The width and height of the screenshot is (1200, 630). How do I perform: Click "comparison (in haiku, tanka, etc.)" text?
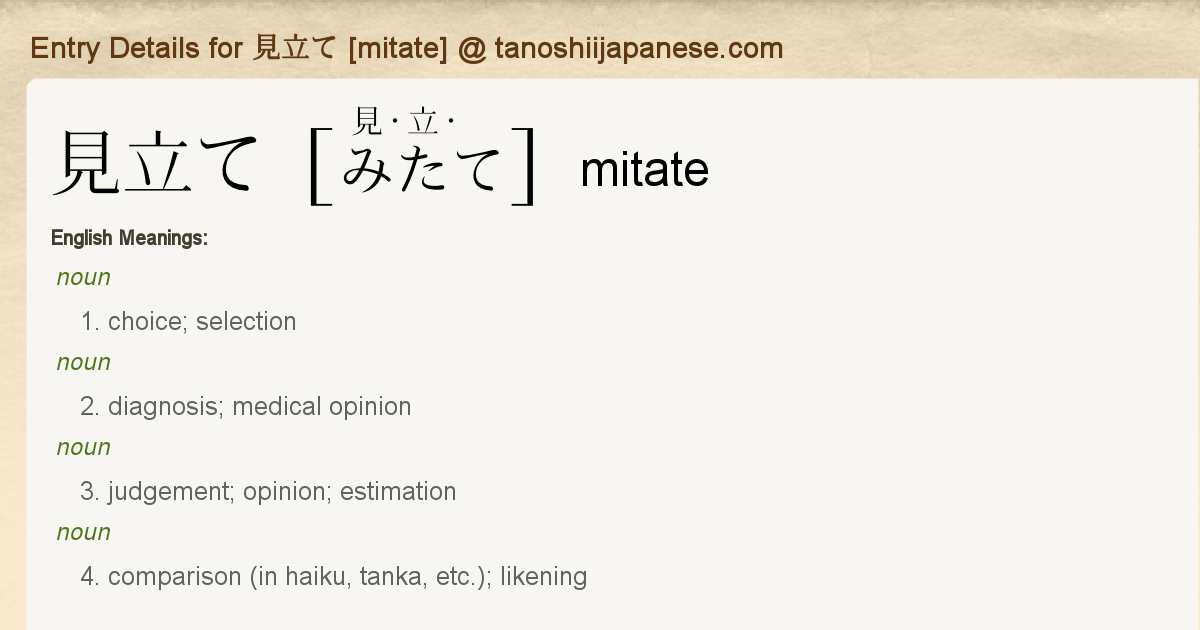pos(297,577)
